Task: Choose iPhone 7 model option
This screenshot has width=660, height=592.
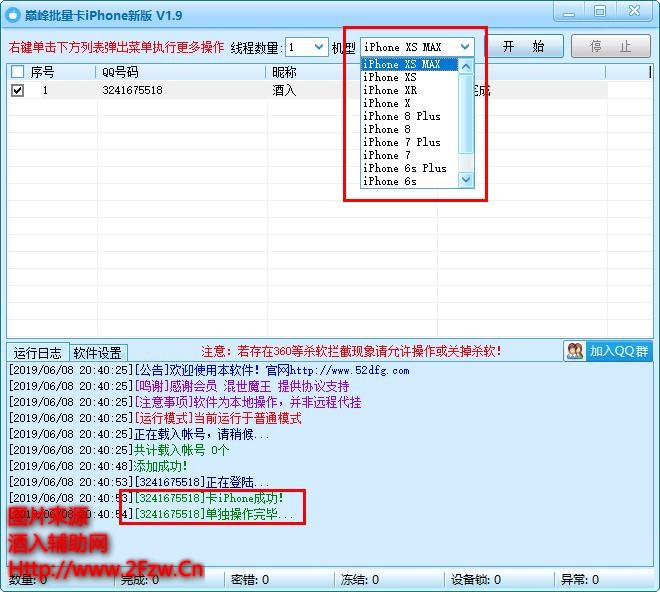Action: (x=409, y=155)
